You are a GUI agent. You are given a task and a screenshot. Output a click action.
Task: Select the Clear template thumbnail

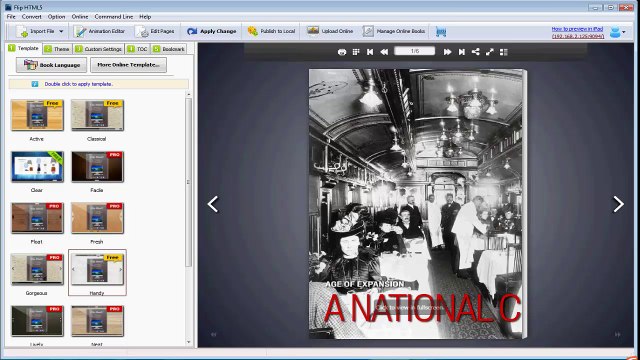[37, 167]
